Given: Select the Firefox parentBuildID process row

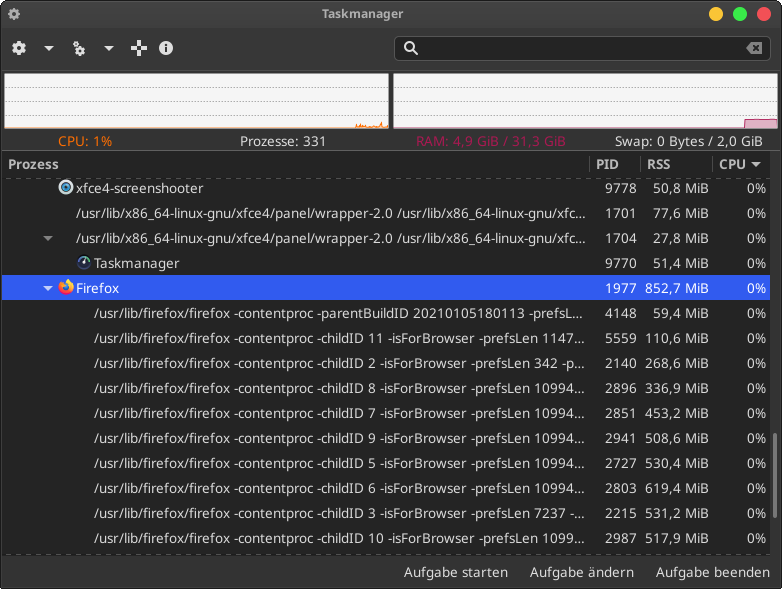Looking at the screenshot, I should (386, 313).
